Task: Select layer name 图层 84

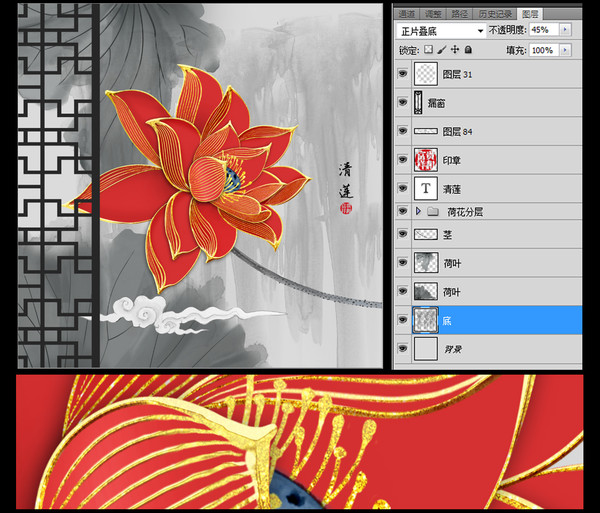Action: pos(457,132)
